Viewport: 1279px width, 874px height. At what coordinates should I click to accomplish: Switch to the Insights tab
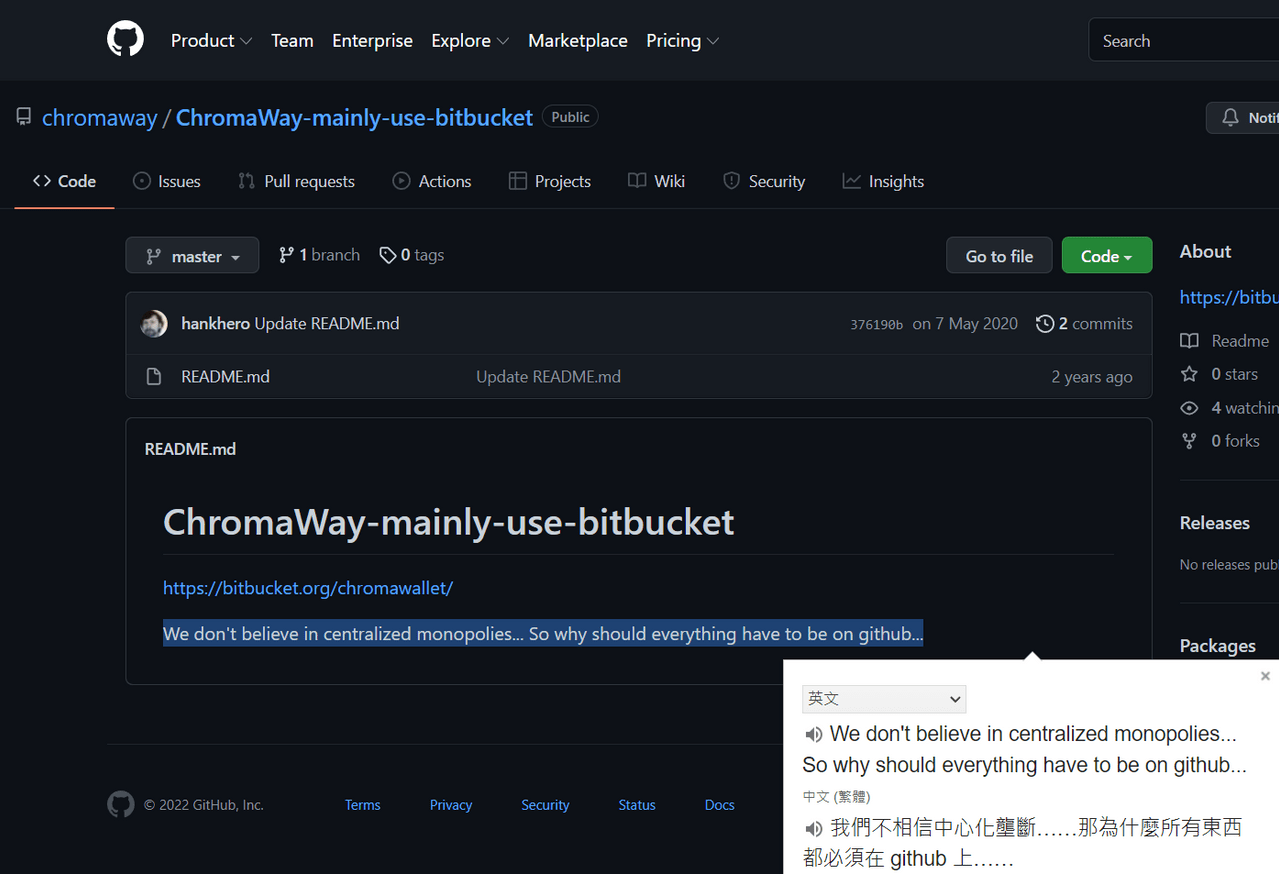pyautogui.click(x=883, y=181)
